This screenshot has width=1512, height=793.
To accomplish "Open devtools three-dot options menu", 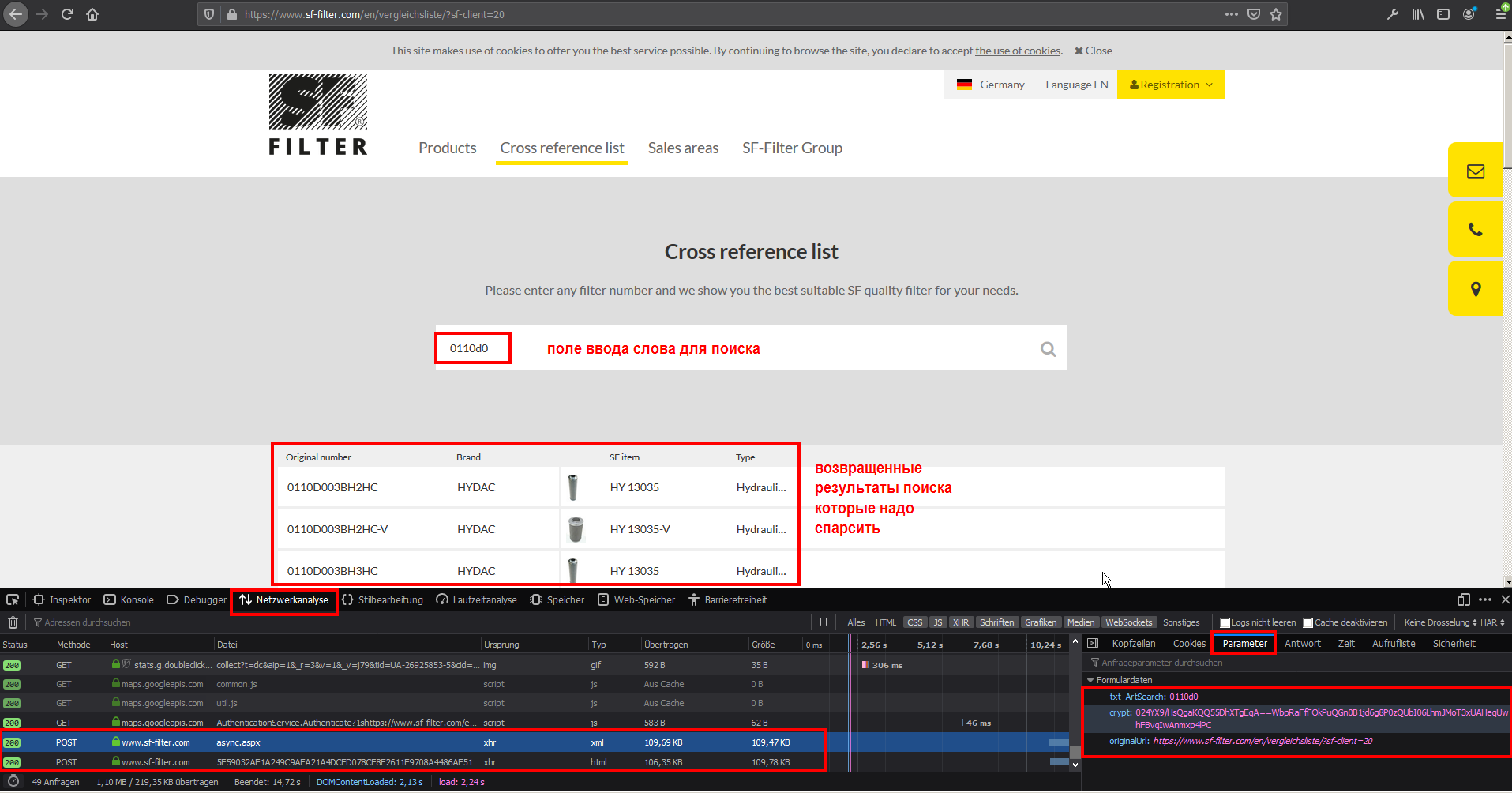I will (1485, 599).
